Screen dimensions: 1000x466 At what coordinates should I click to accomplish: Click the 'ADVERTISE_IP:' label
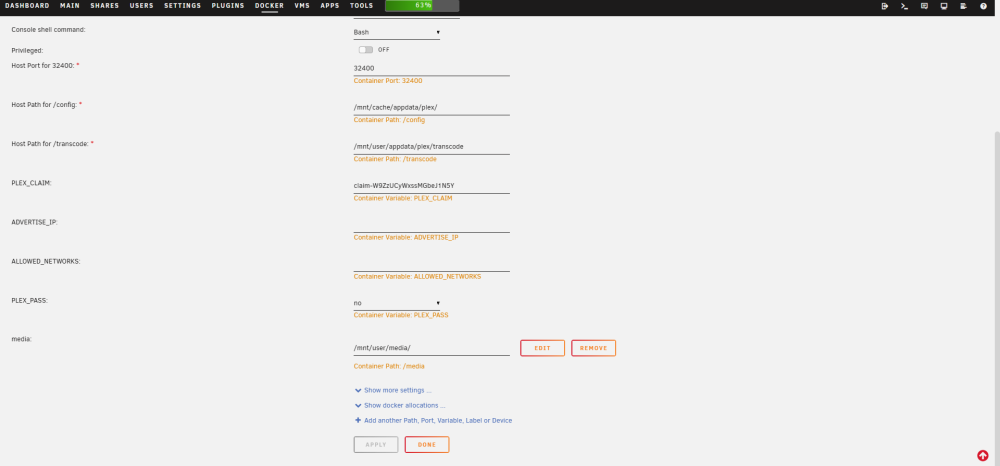click(x=34, y=222)
